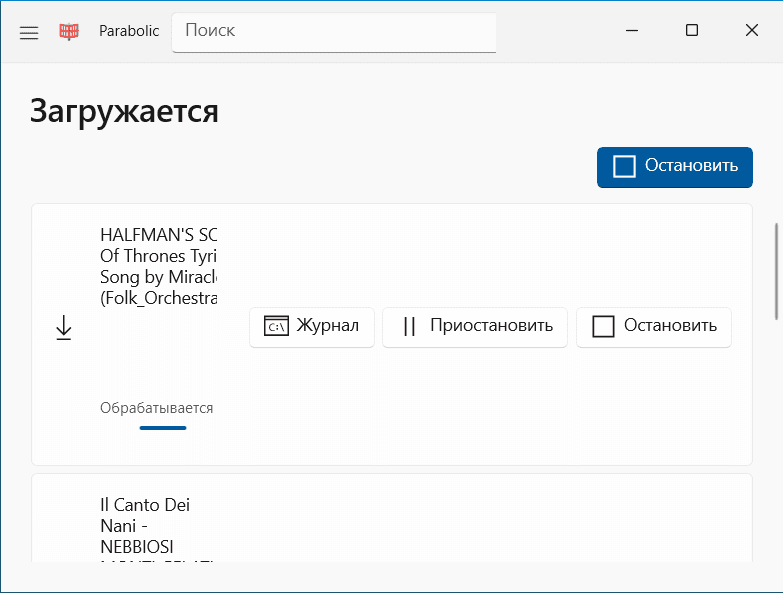This screenshot has width=783, height=593.
Task: Select Il Canto Dei Nani download title
Action: tap(156, 529)
